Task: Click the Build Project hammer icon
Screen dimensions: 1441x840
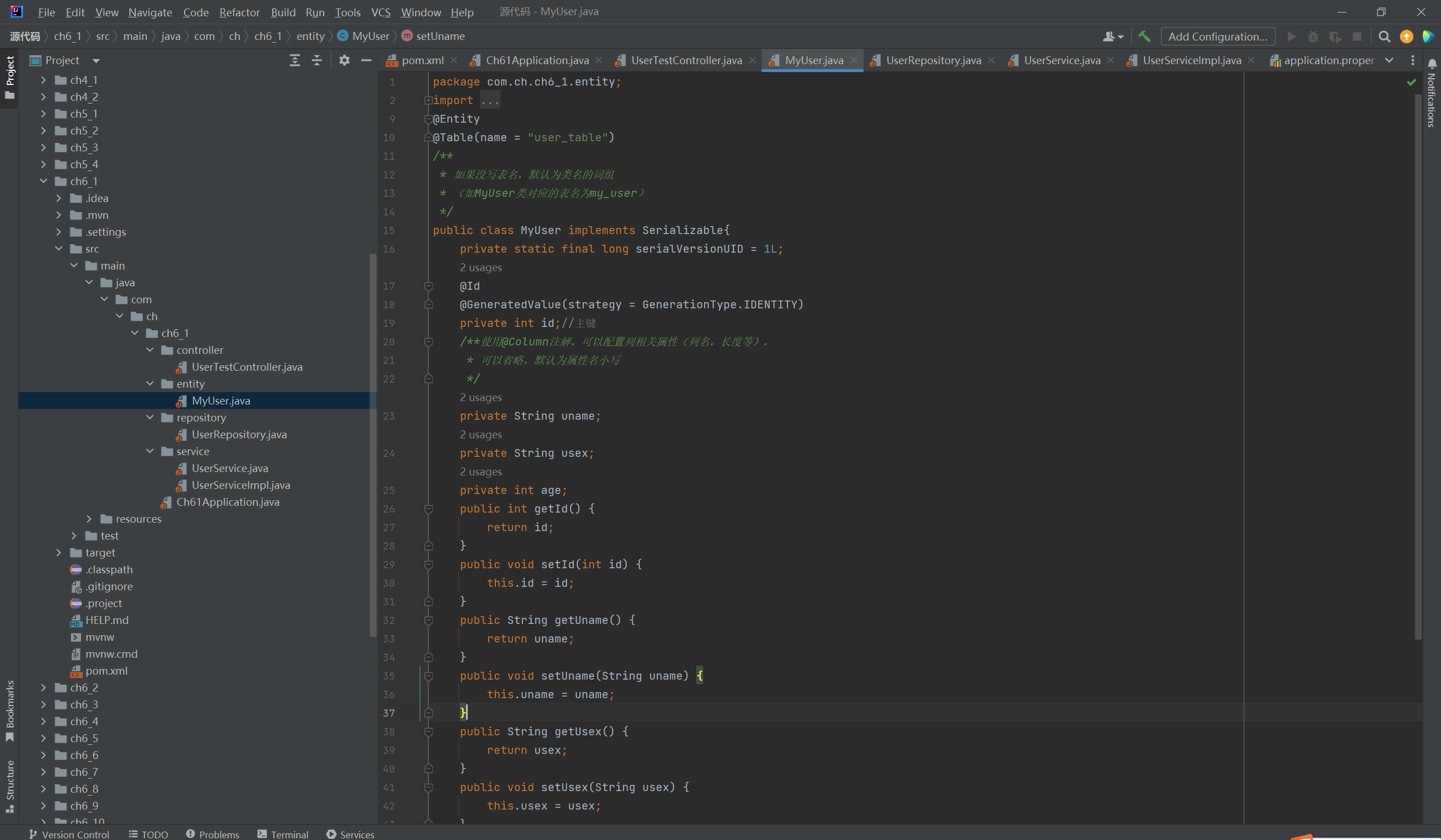Action: (x=1144, y=36)
